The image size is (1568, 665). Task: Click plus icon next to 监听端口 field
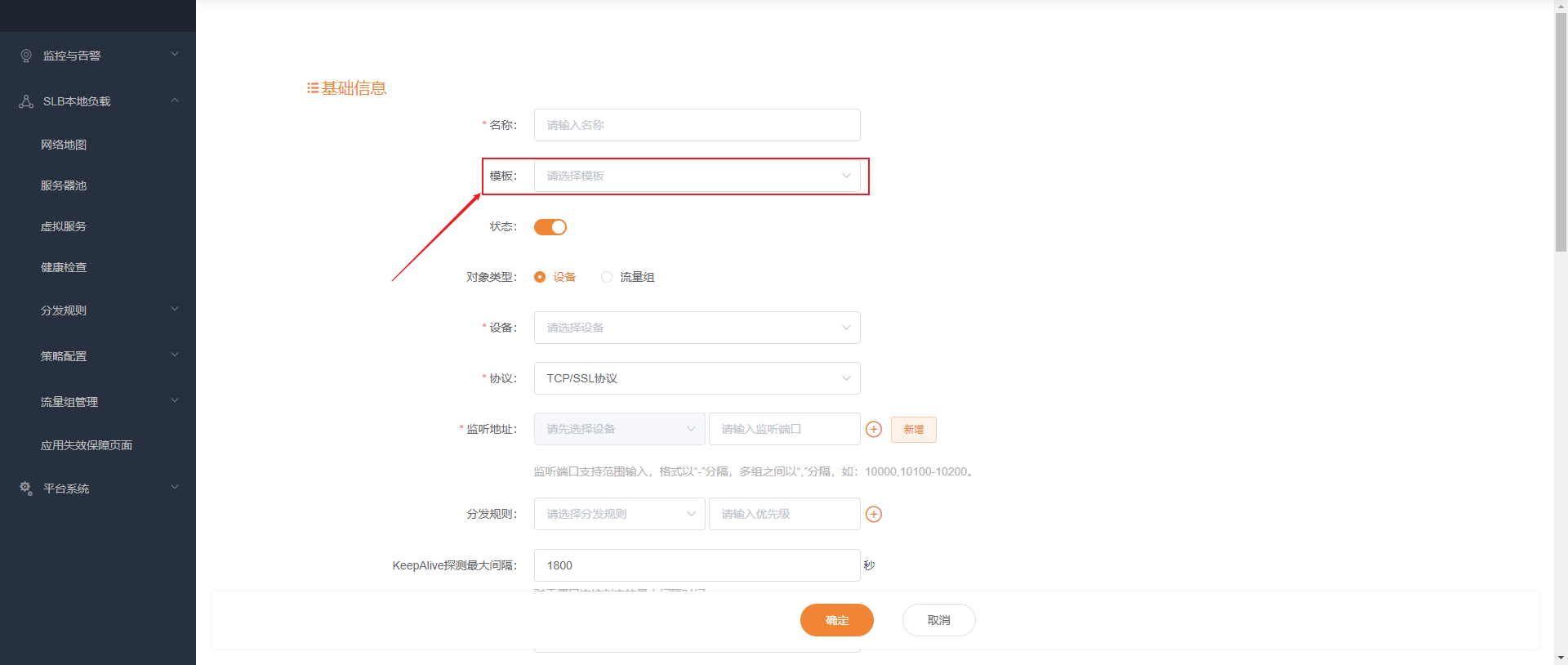tap(874, 429)
